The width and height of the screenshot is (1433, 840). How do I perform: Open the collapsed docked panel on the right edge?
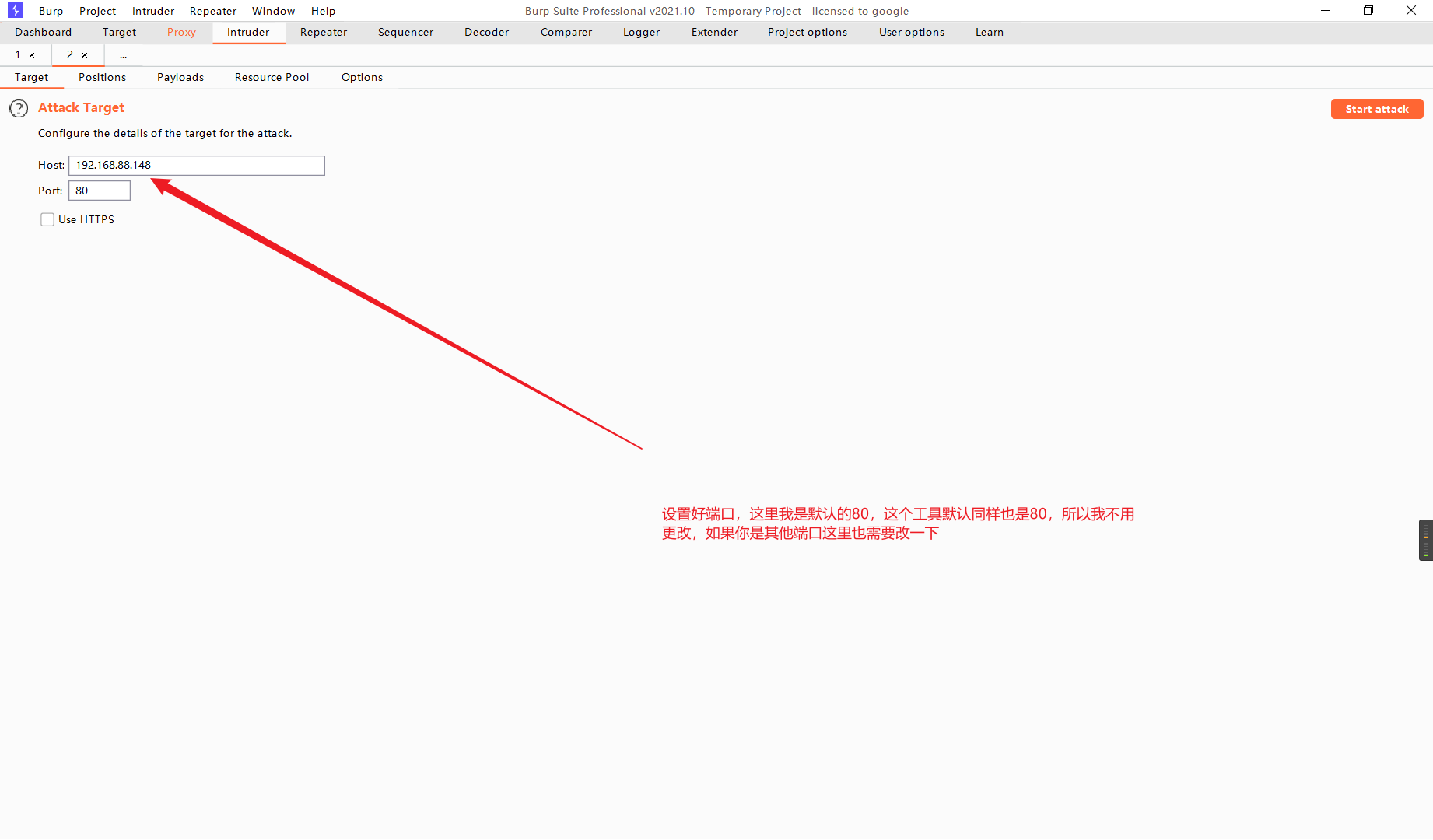[x=1426, y=539]
